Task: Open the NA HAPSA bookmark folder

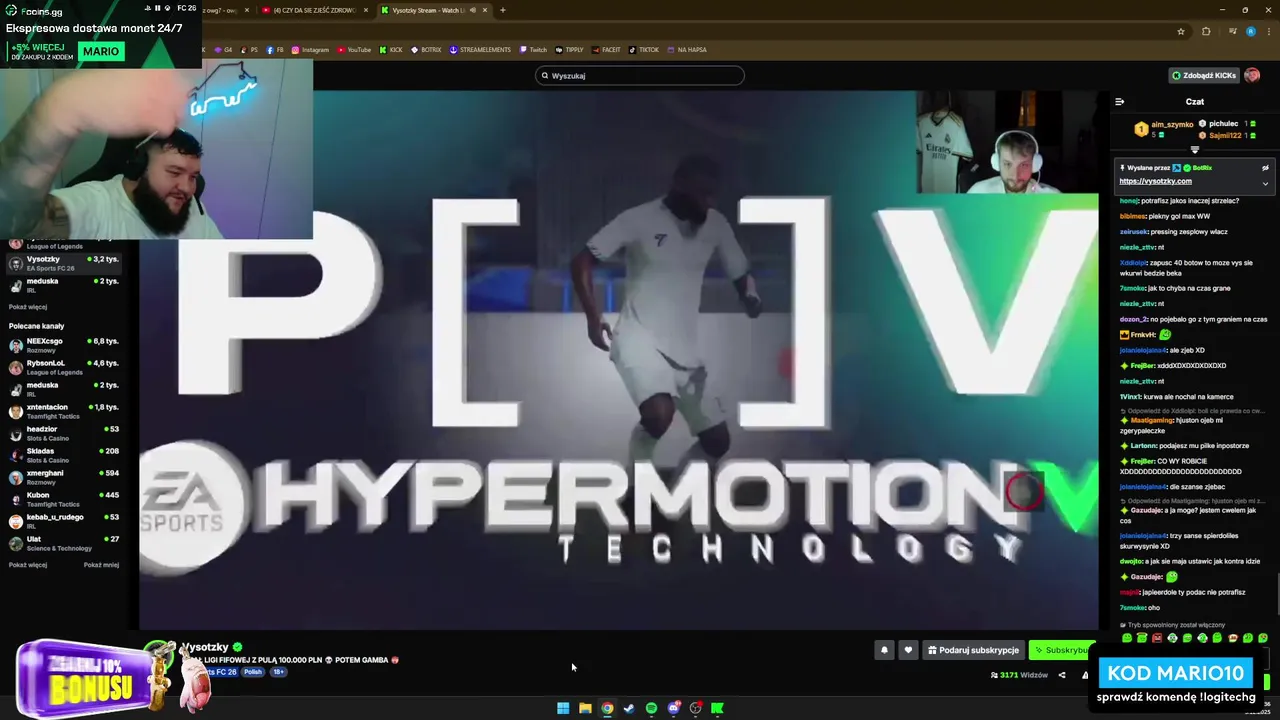Action: point(686,49)
